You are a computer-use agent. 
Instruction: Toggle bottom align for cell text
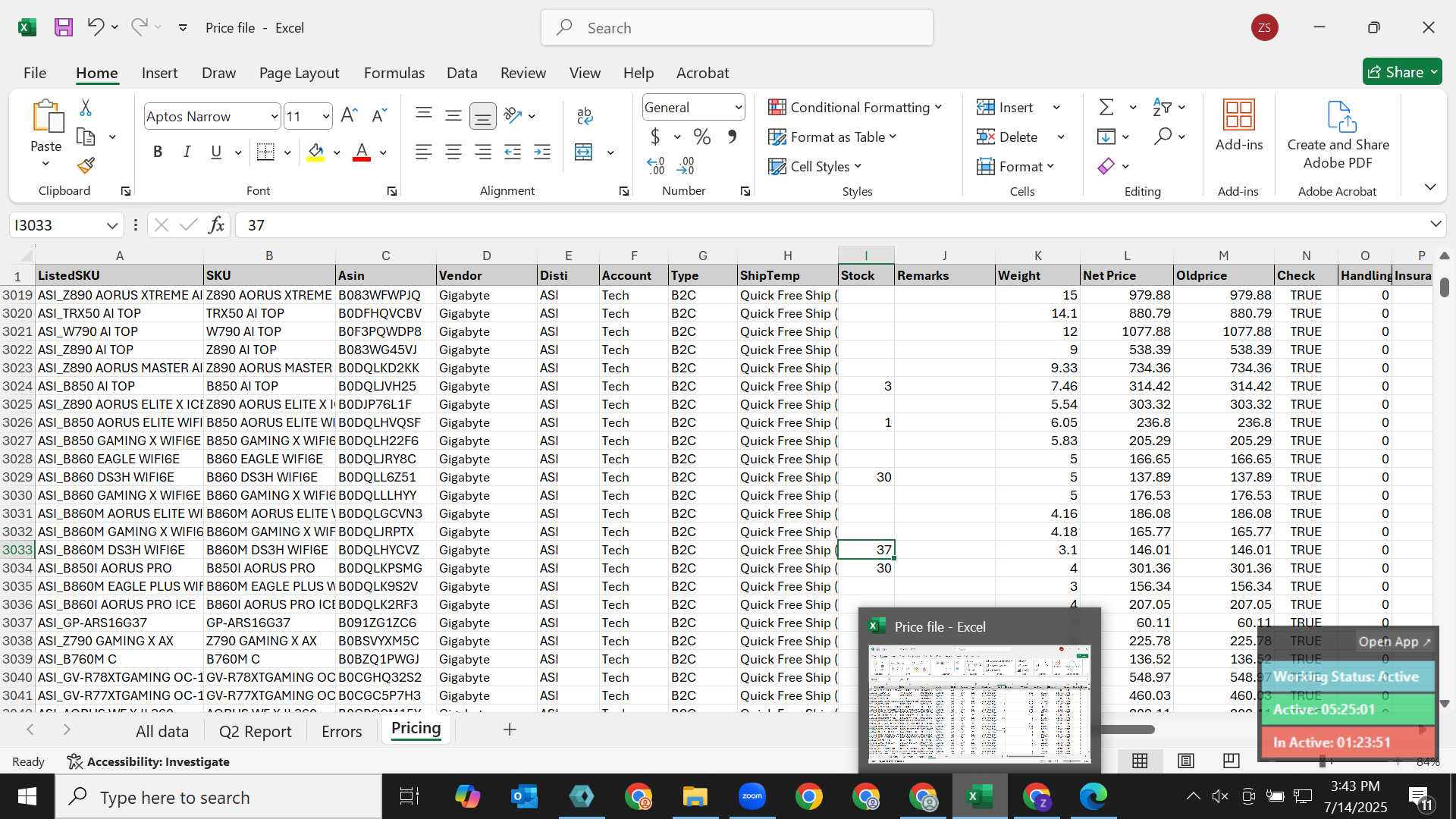point(483,115)
